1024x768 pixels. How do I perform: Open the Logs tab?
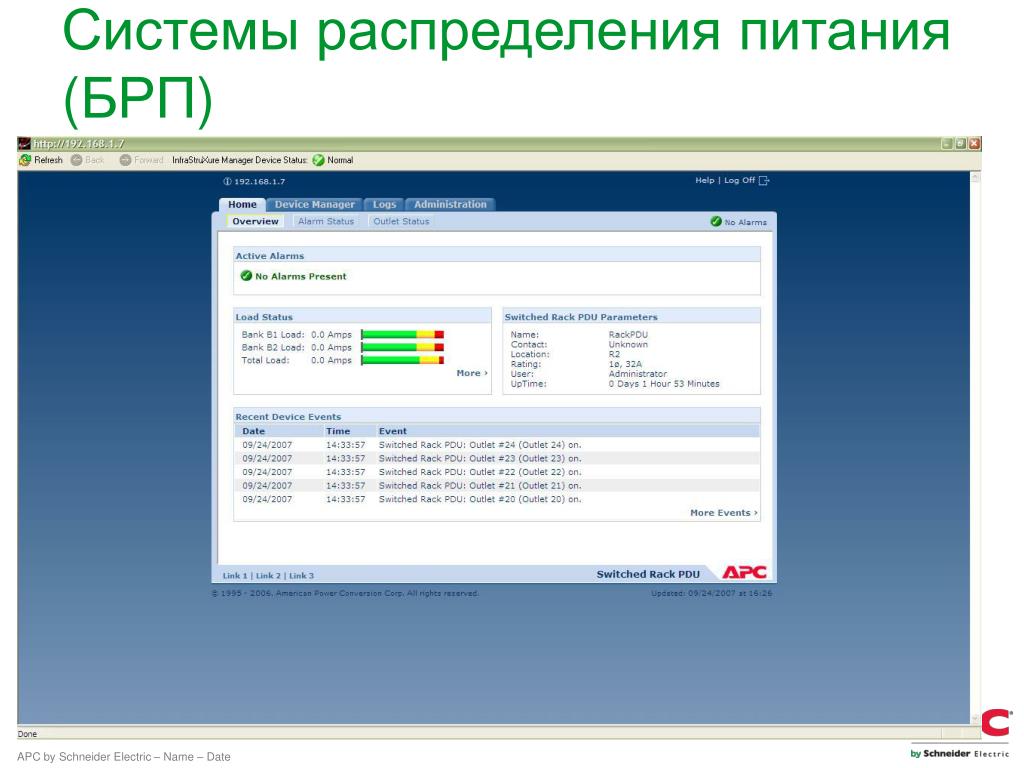[385, 204]
